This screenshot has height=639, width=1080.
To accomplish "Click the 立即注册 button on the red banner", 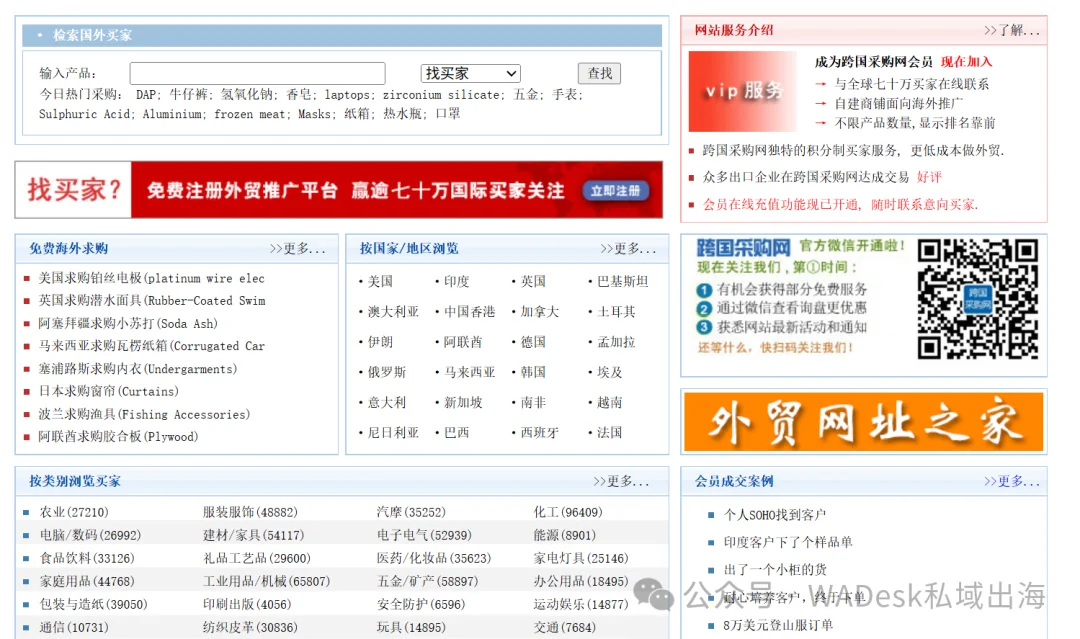I will point(615,191).
